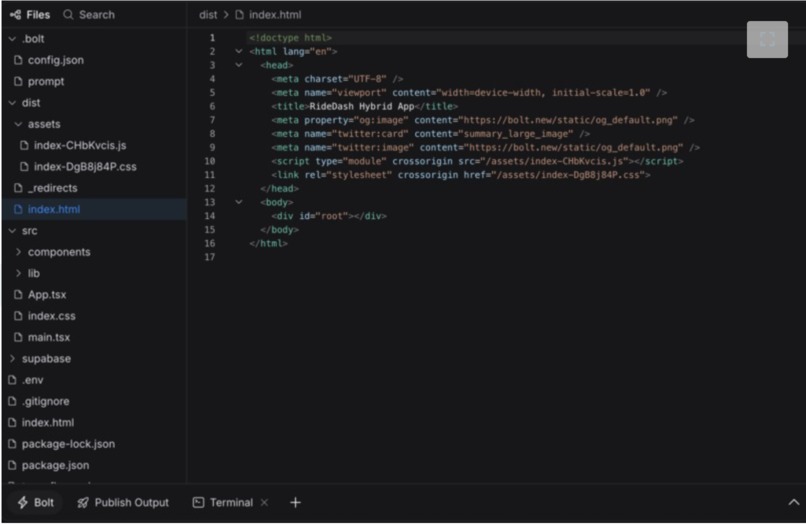Click line number 17 in gutter
Image resolution: width=806 pixels, height=524 pixels.
tap(210, 257)
